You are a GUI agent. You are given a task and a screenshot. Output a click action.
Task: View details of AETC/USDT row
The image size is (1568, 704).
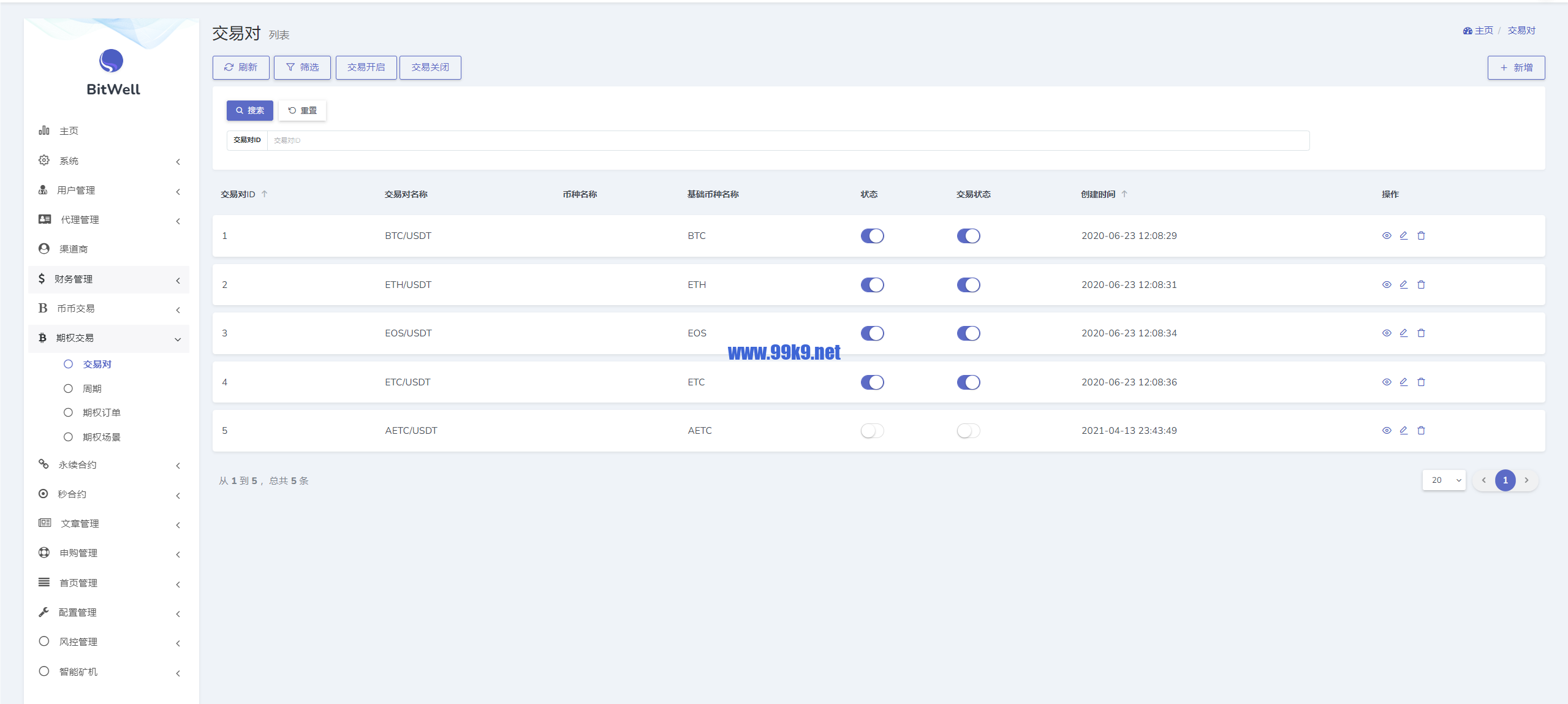[x=1386, y=431]
